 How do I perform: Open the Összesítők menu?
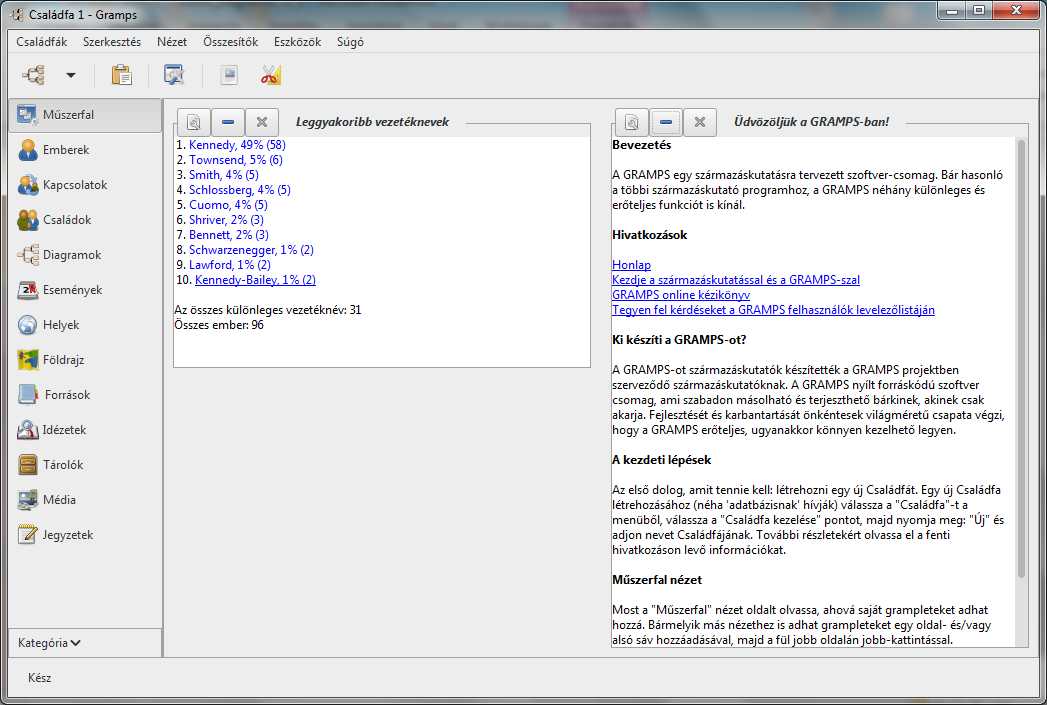230,41
